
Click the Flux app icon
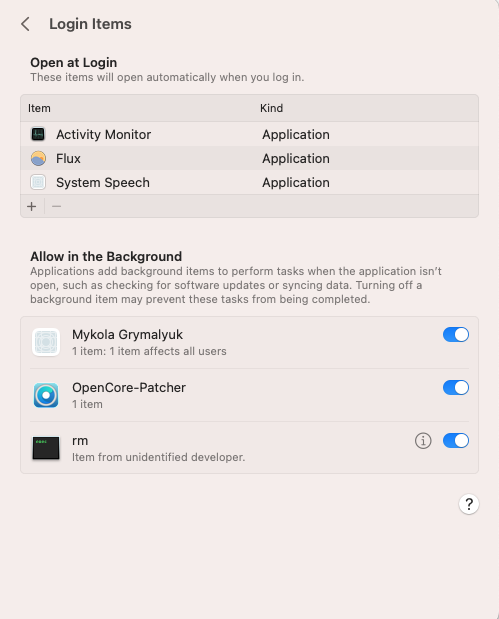[38, 158]
